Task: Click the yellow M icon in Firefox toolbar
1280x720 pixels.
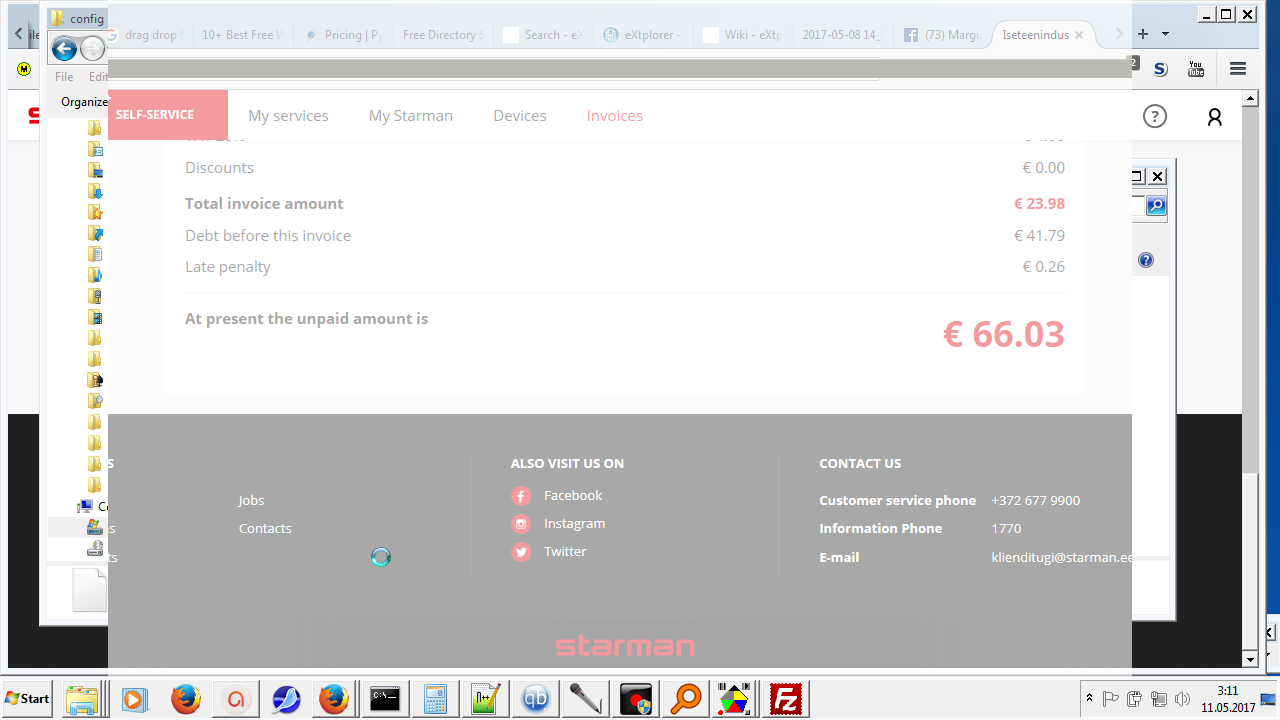Action: (x=24, y=69)
